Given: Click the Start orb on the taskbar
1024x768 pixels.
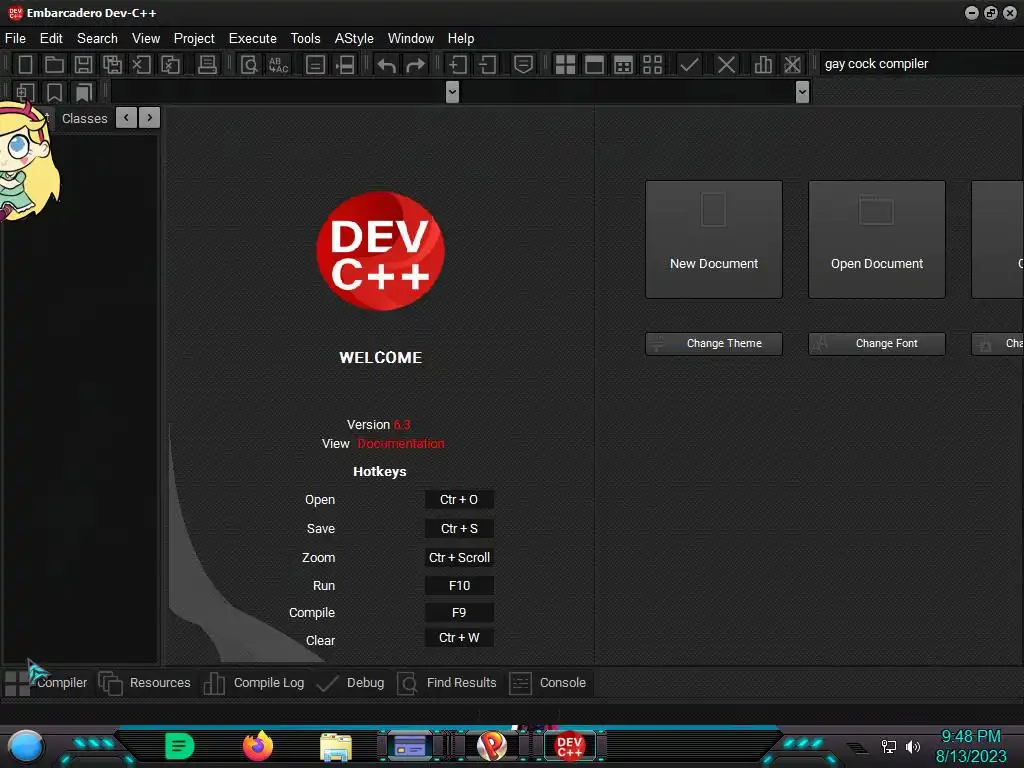Looking at the screenshot, I should [25, 746].
